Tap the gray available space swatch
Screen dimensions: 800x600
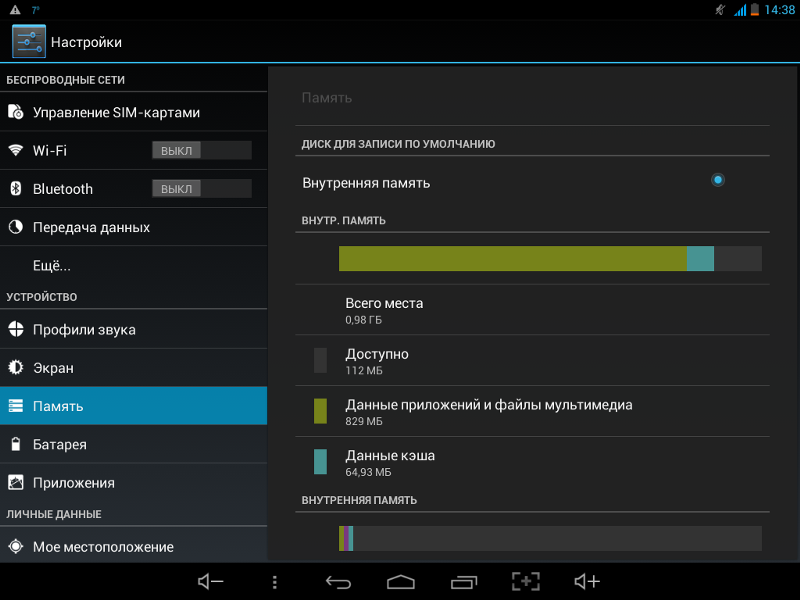tap(320, 361)
